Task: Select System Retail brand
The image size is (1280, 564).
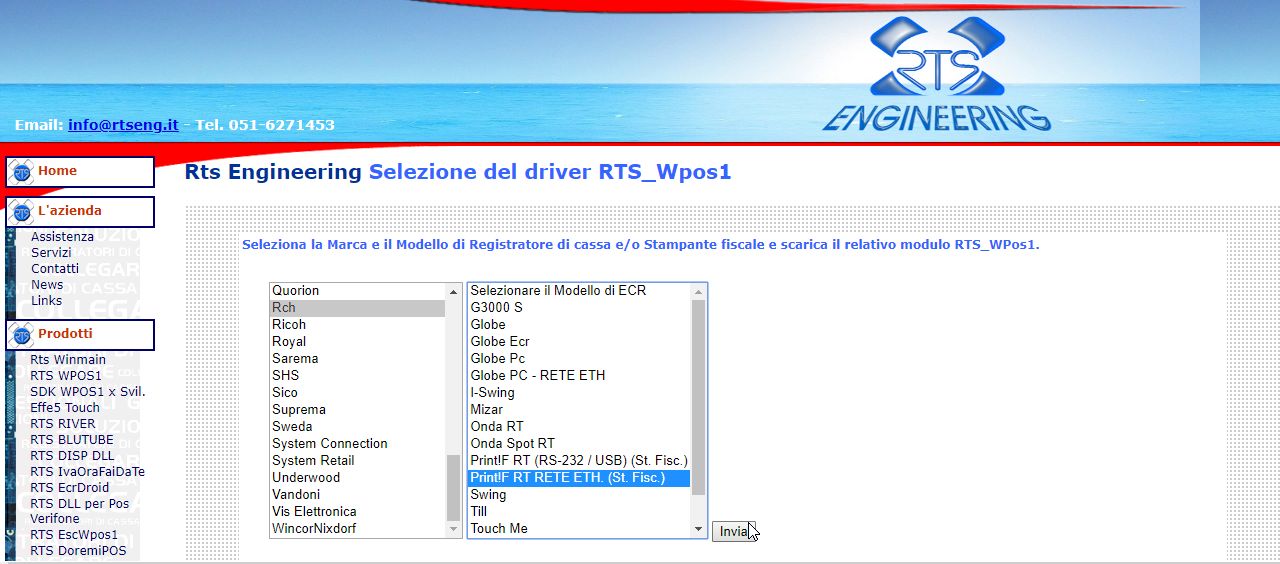Action: coord(357,461)
